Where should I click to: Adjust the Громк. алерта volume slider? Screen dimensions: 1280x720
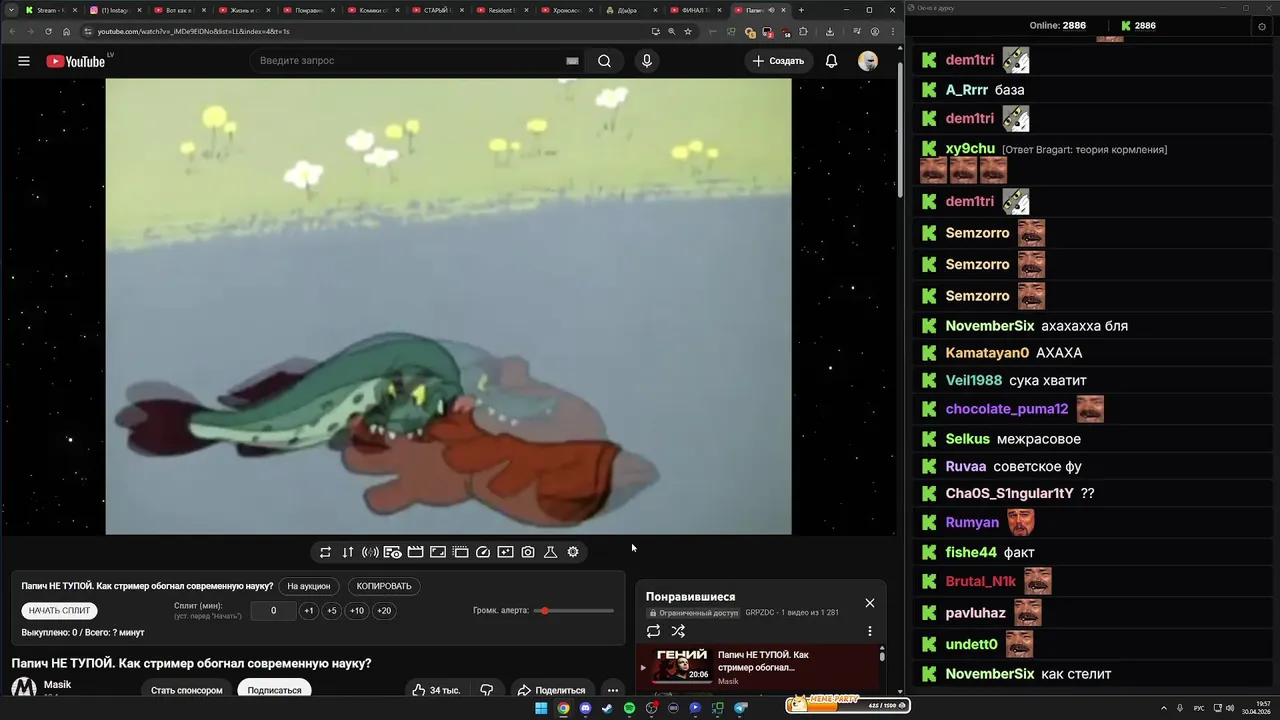click(x=574, y=610)
